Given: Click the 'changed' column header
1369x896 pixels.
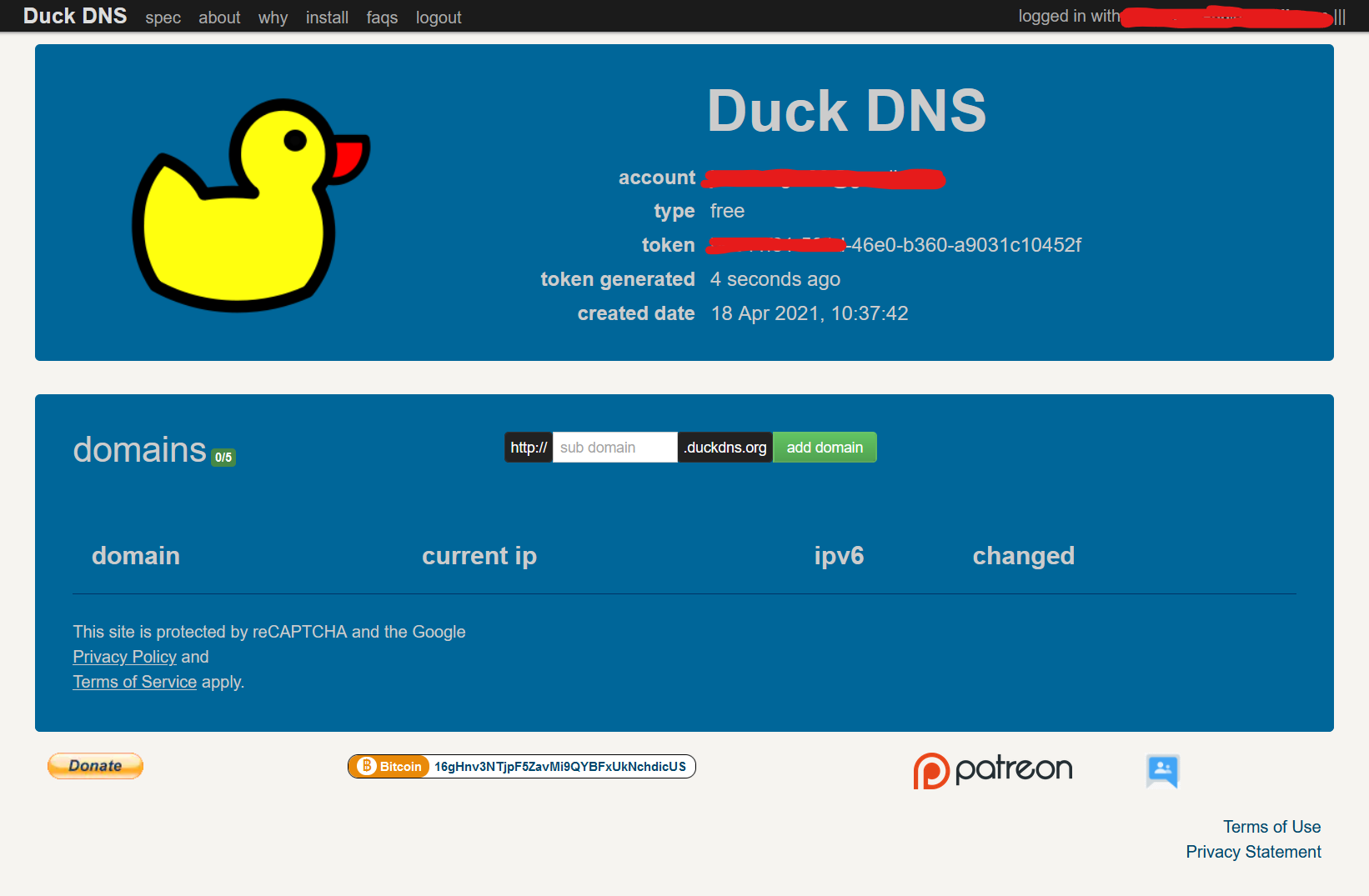Looking at the screenshot, I should pyautogui.click(x=1024, y=556).
